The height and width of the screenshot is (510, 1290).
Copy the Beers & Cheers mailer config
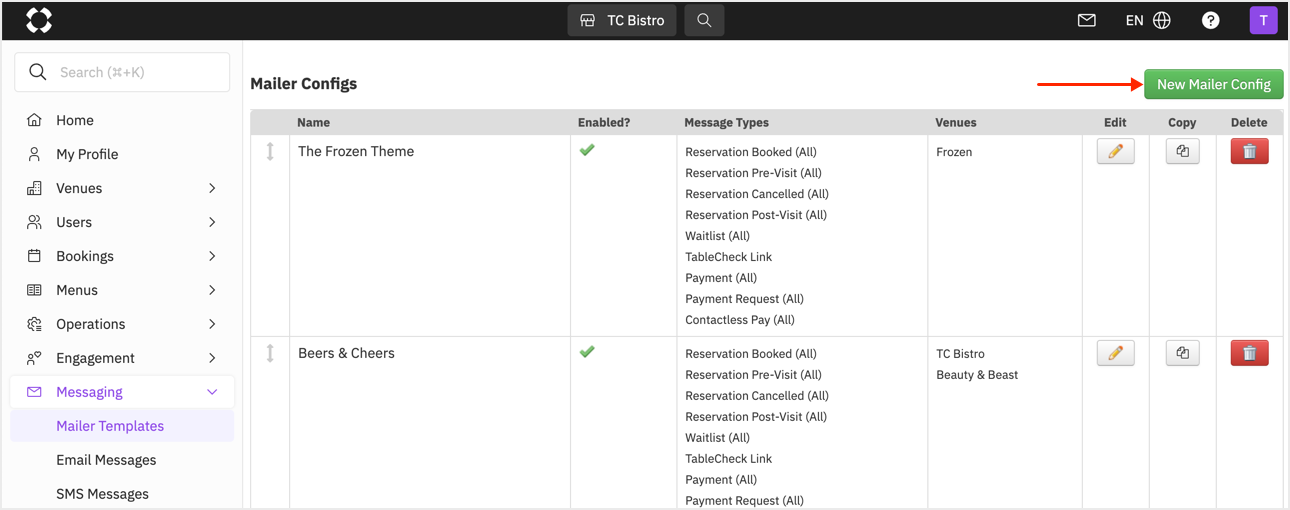pos(1182,353)
